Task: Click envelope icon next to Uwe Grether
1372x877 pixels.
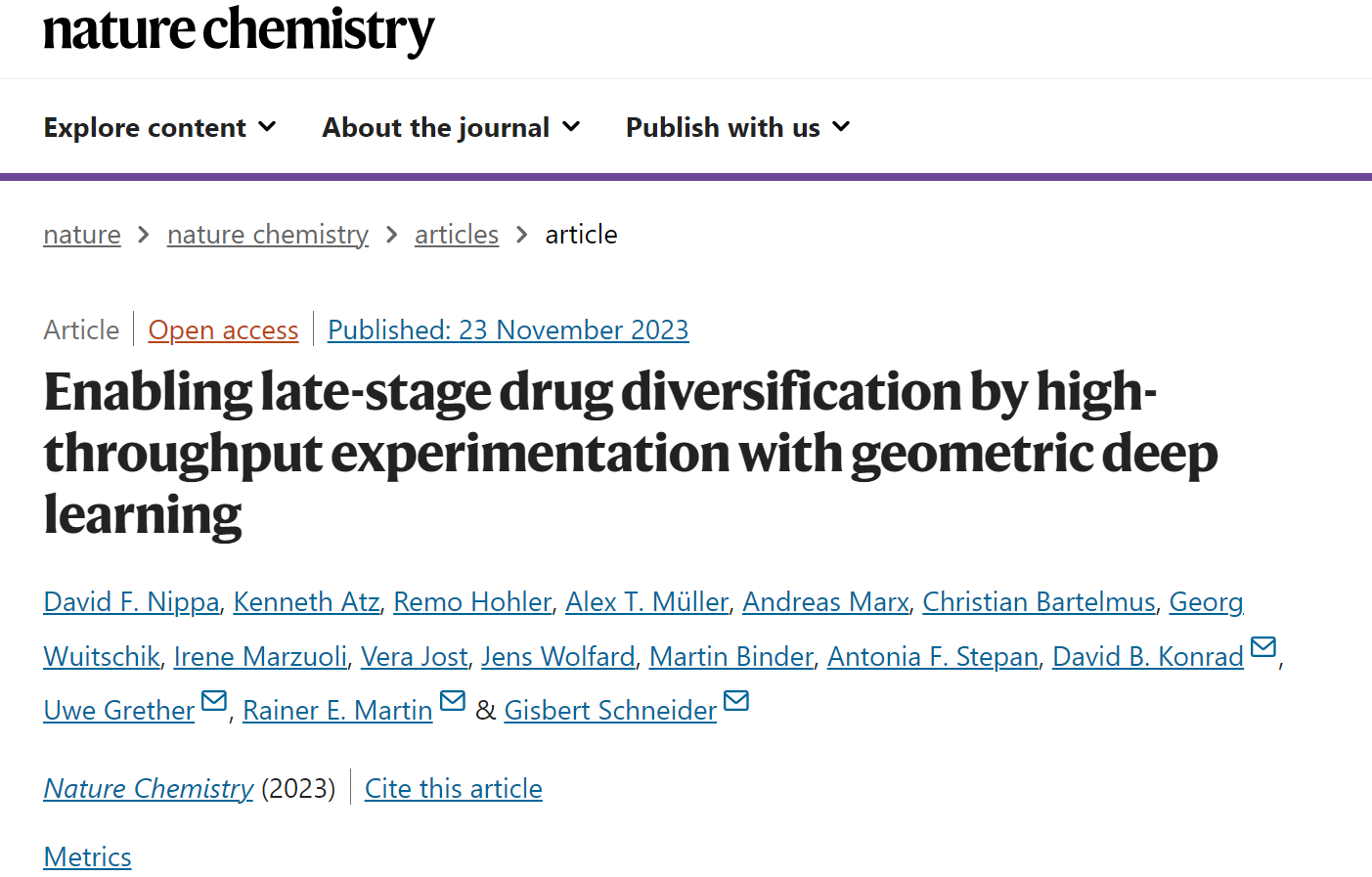Action: click(x=214, y=700)
